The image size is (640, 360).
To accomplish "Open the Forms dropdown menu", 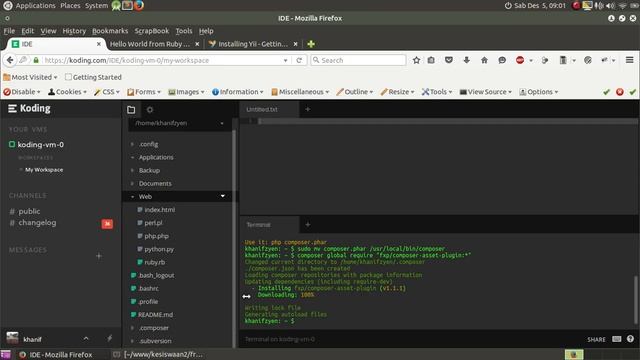I will click(x=144, y=92).
